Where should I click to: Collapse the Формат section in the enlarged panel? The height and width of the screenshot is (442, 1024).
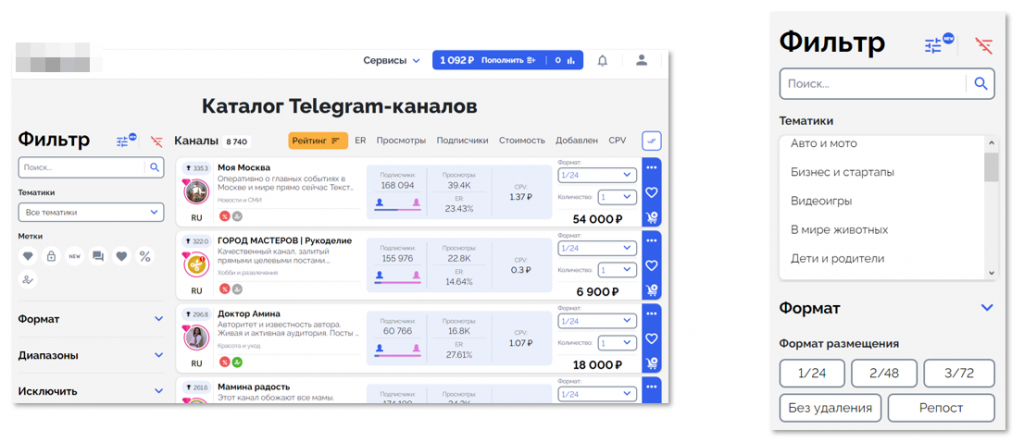(987, 308)
